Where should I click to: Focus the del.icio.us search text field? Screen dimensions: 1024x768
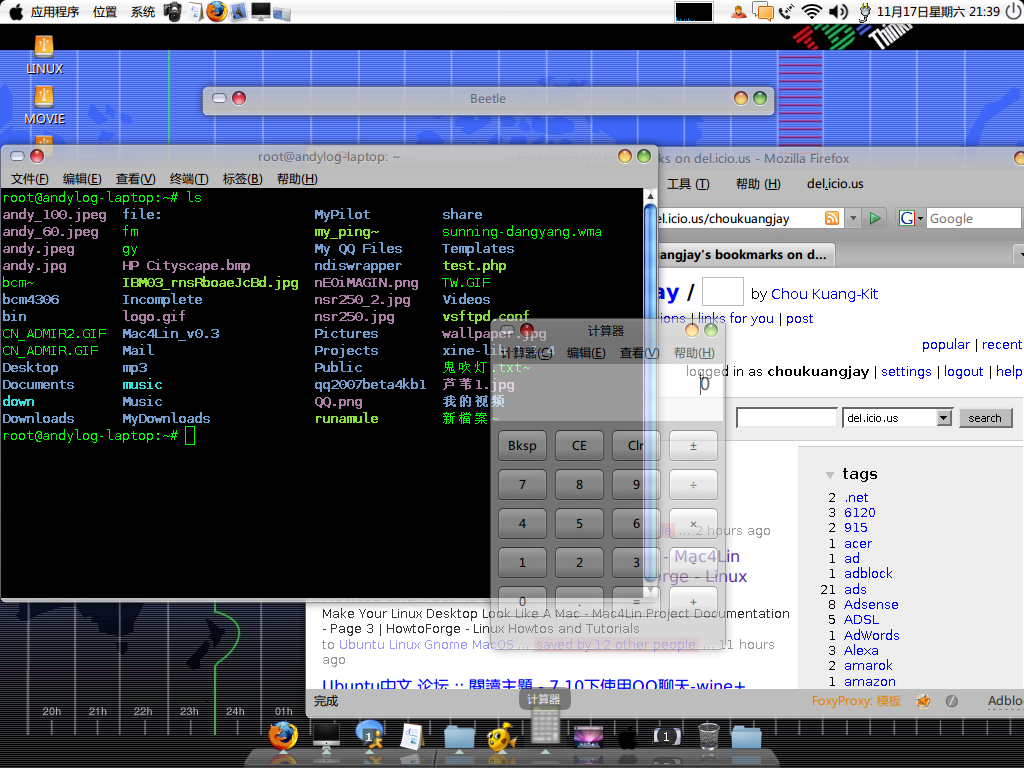click(786, 418)
